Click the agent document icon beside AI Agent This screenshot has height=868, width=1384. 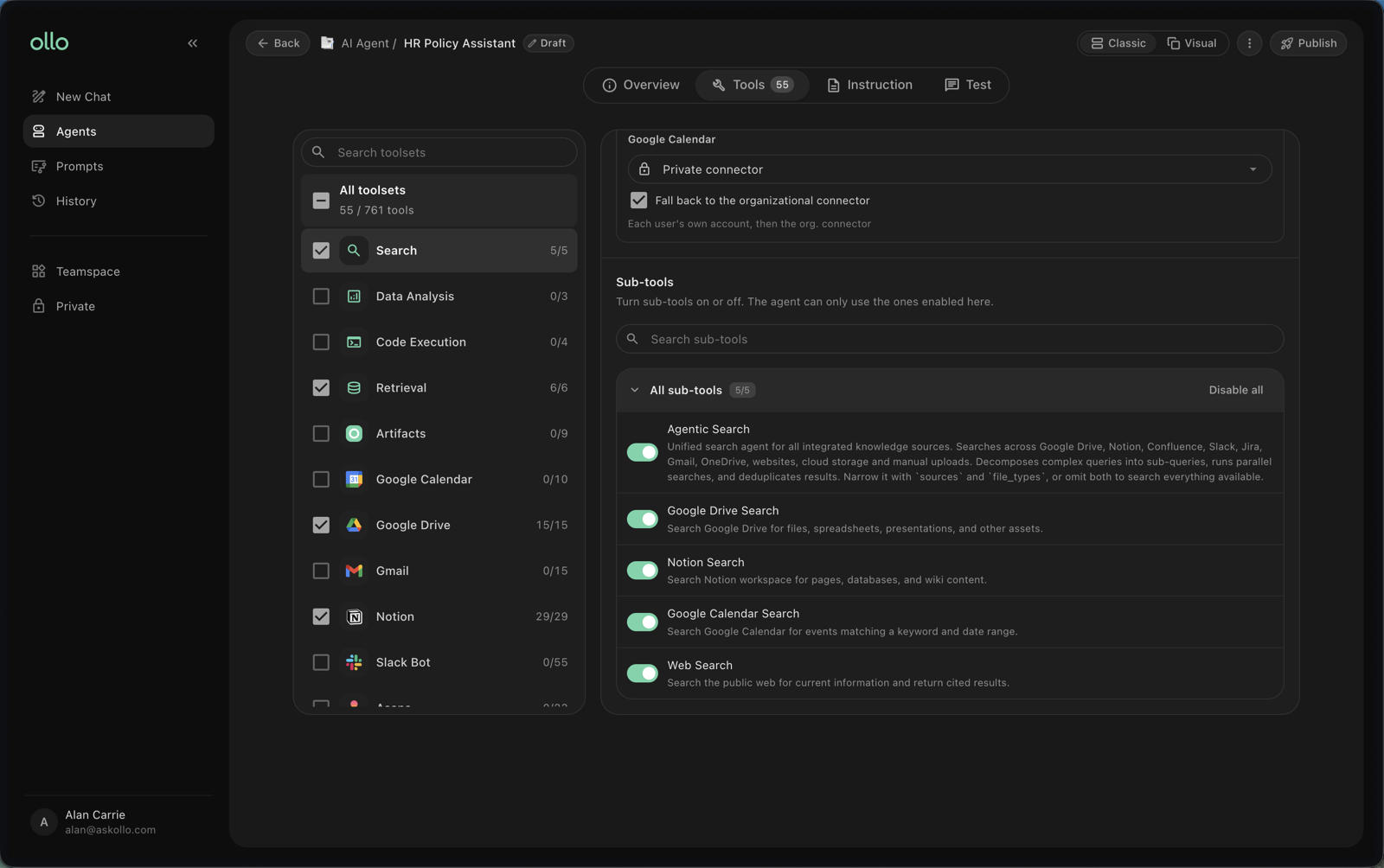click(x=327, y=43)
